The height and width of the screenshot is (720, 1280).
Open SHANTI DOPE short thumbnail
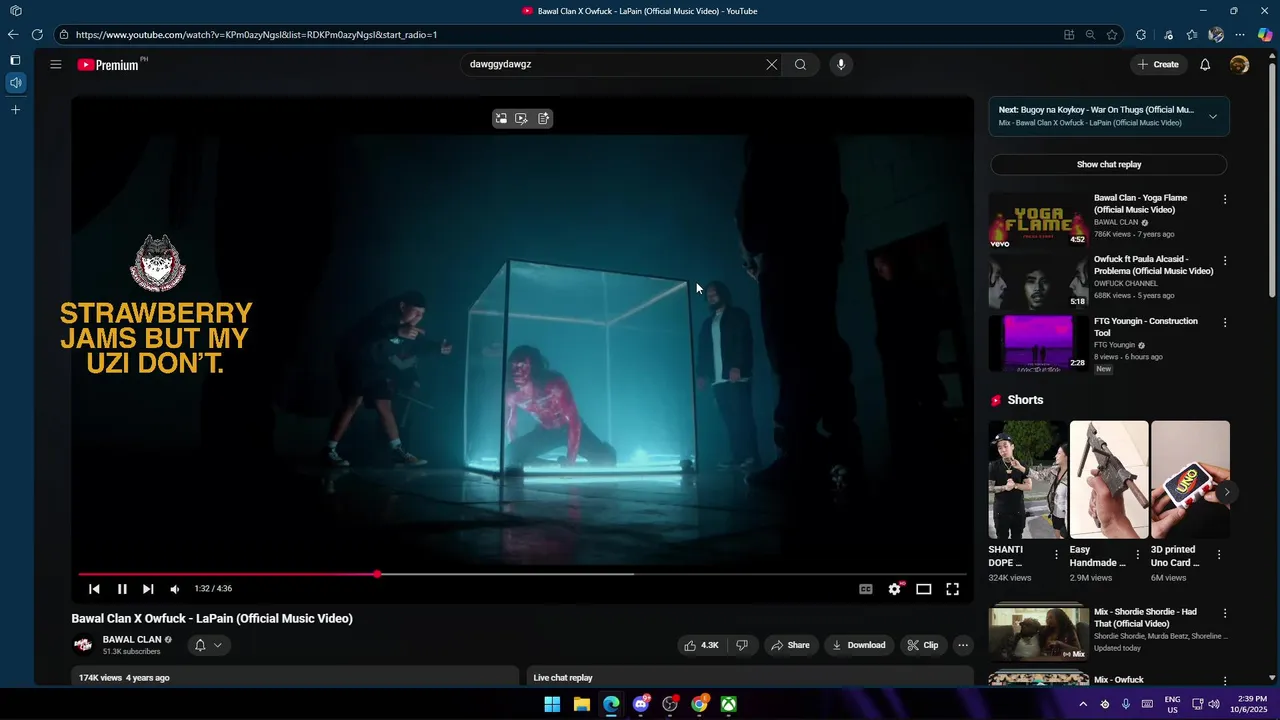1027,479
